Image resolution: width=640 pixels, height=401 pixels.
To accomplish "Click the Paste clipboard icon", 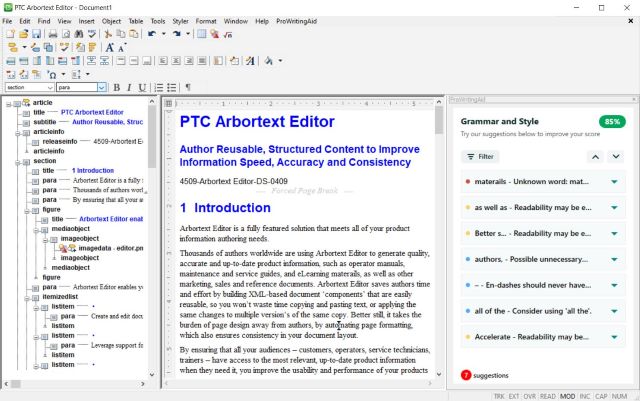I will (134, 34).
